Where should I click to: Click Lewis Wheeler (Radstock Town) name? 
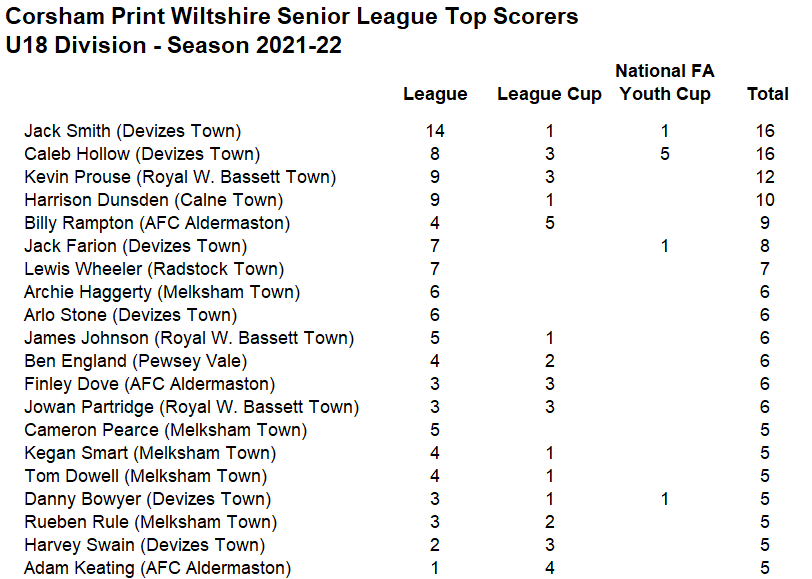(x=154, y=269)
